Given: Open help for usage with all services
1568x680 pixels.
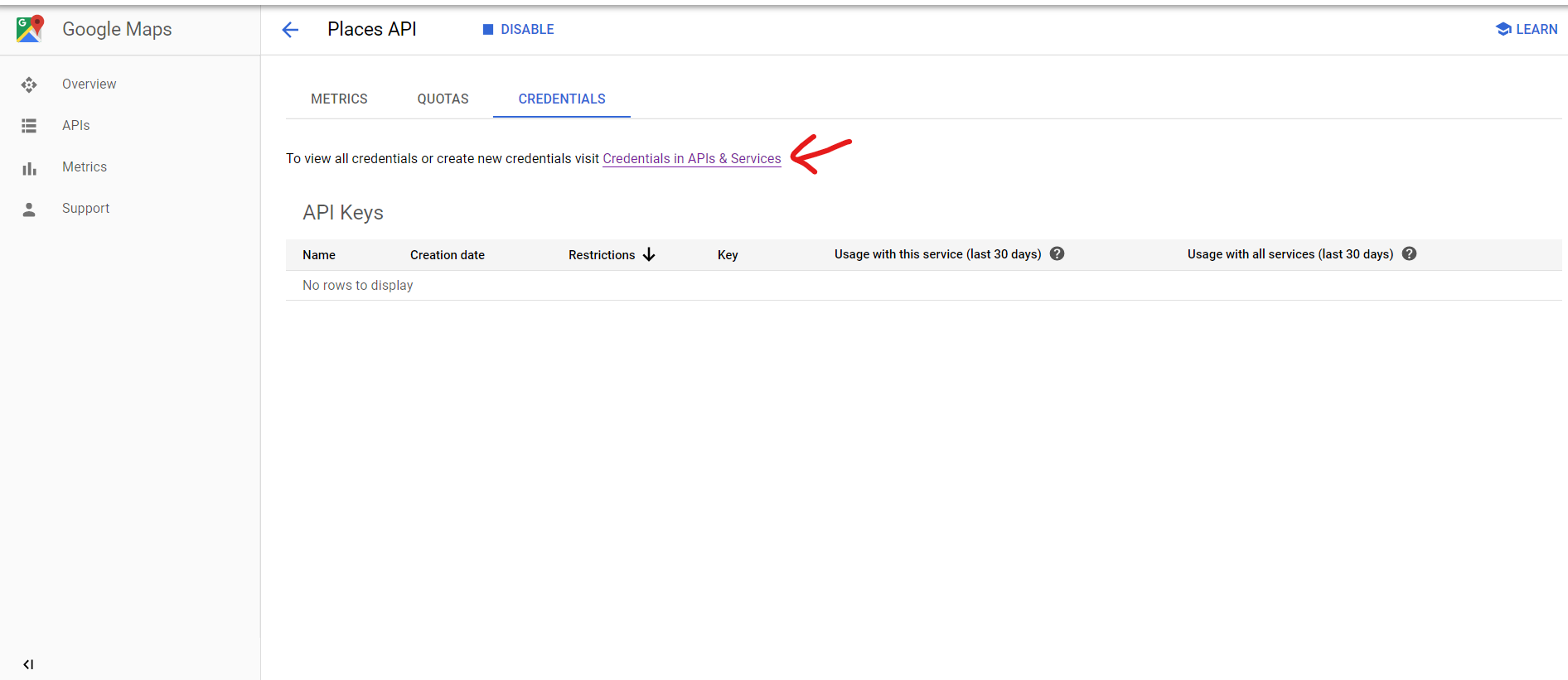Looking at the screenshot, I should coord(1409,254).
